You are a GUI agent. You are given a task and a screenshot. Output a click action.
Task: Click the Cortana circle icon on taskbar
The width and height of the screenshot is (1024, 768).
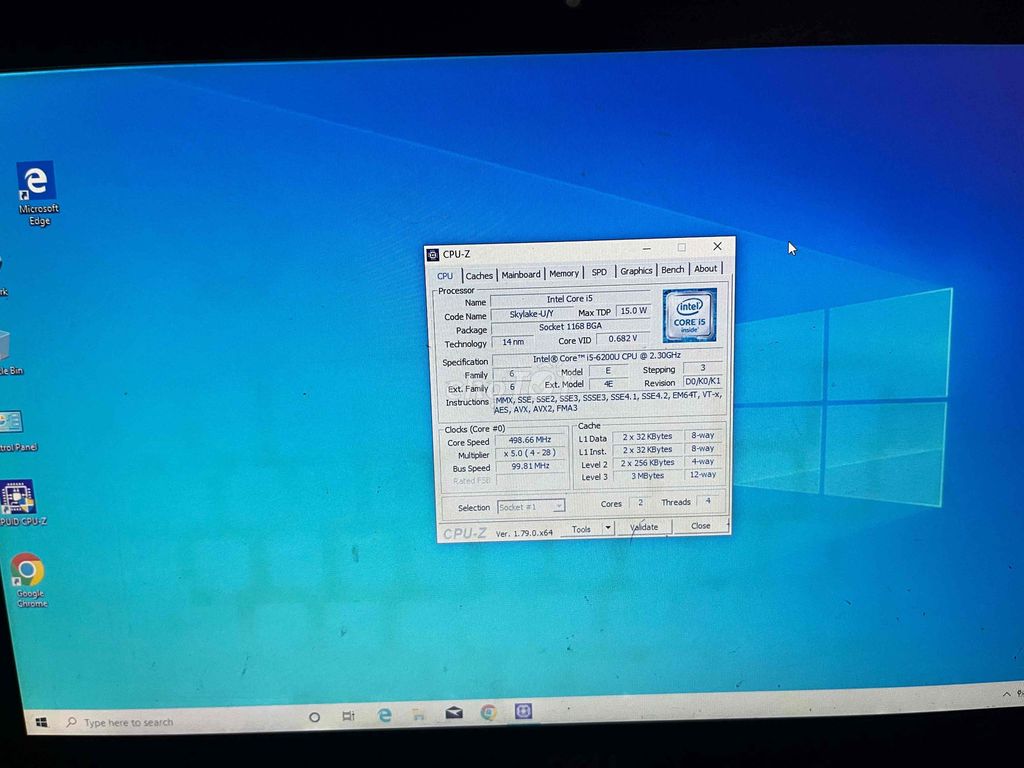click(314, 717)
